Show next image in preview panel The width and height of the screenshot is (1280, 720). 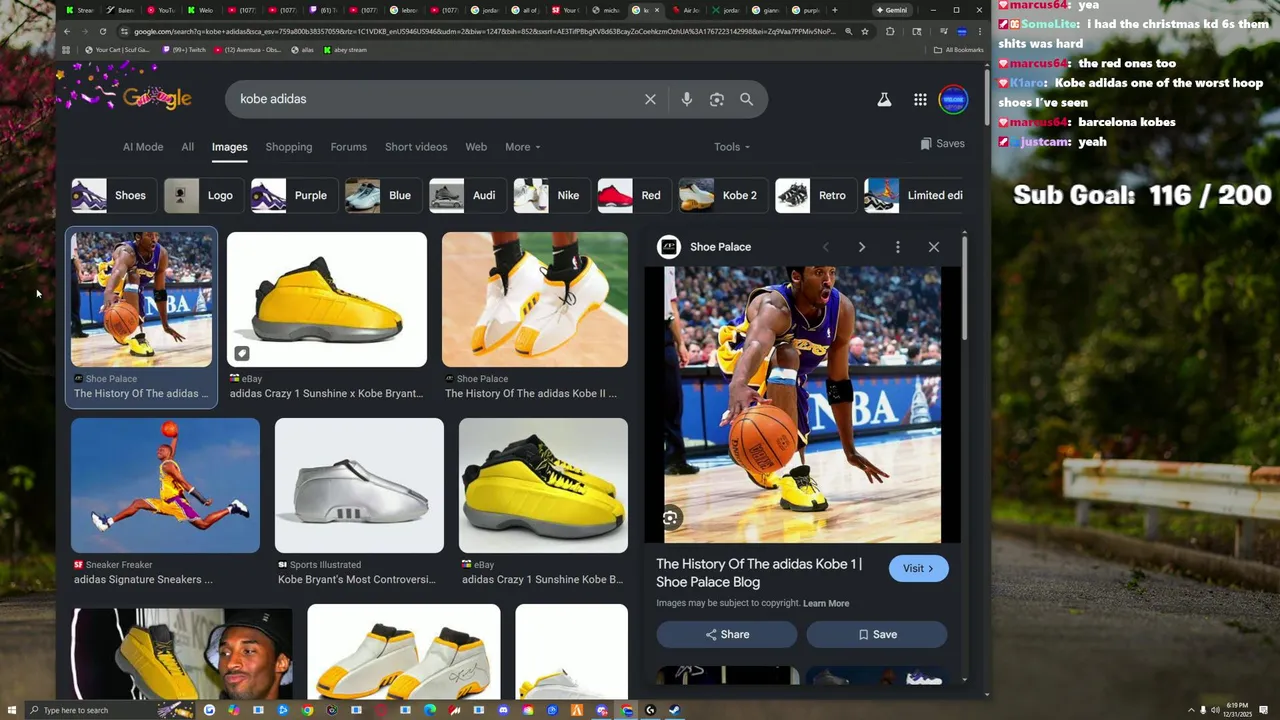861,247
